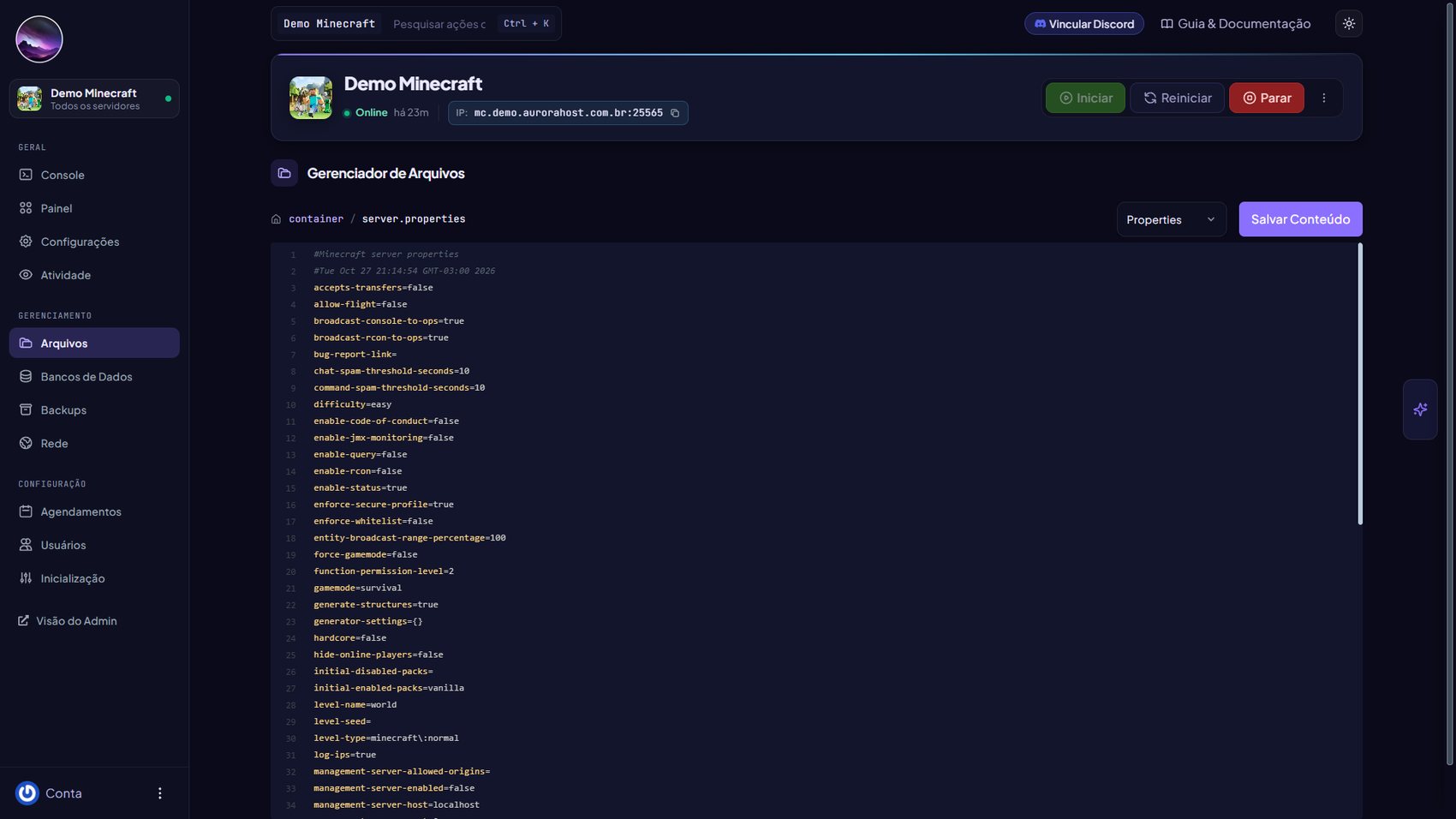
Task: Click the user avatar at the sidebar top
Action: coord(39,39)
